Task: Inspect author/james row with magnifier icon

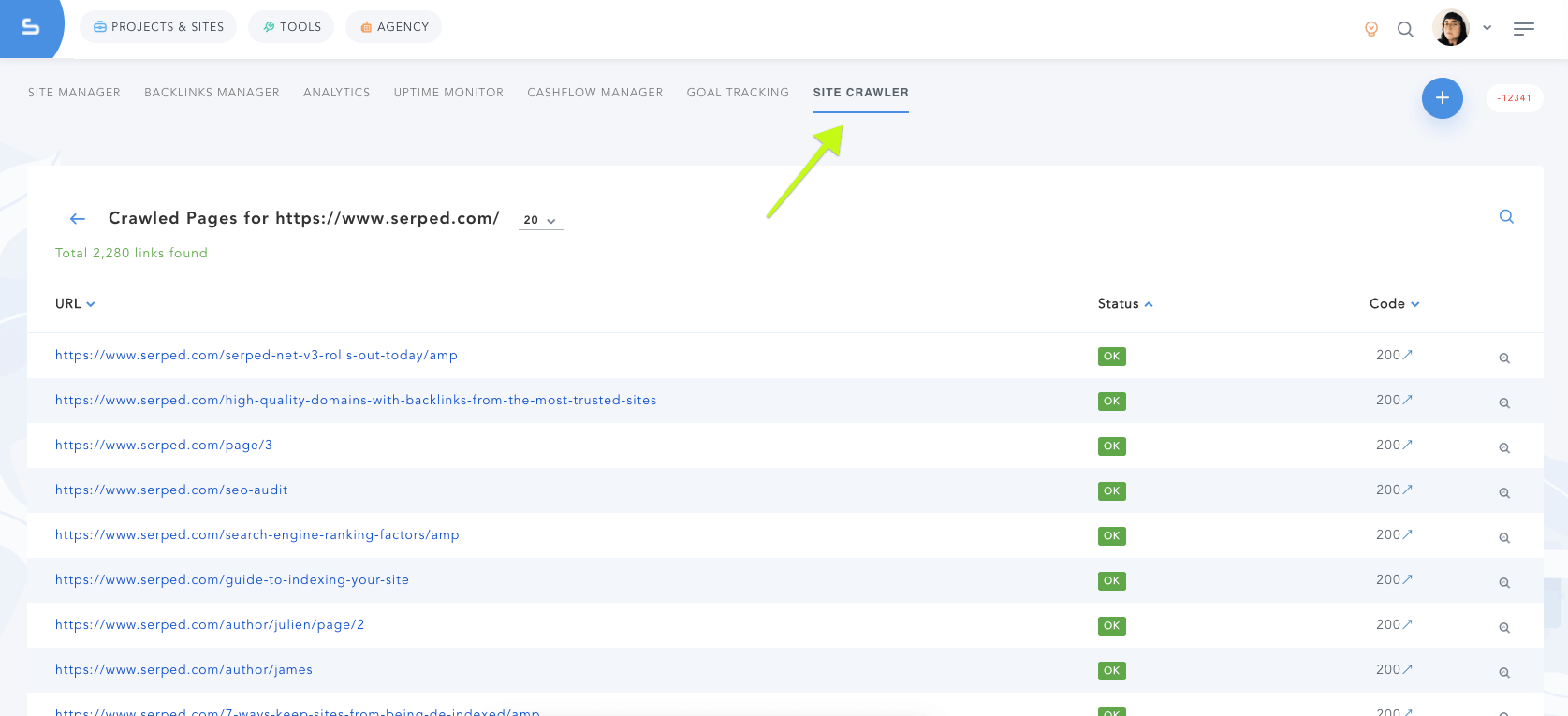Action: tap(1504, 673)
